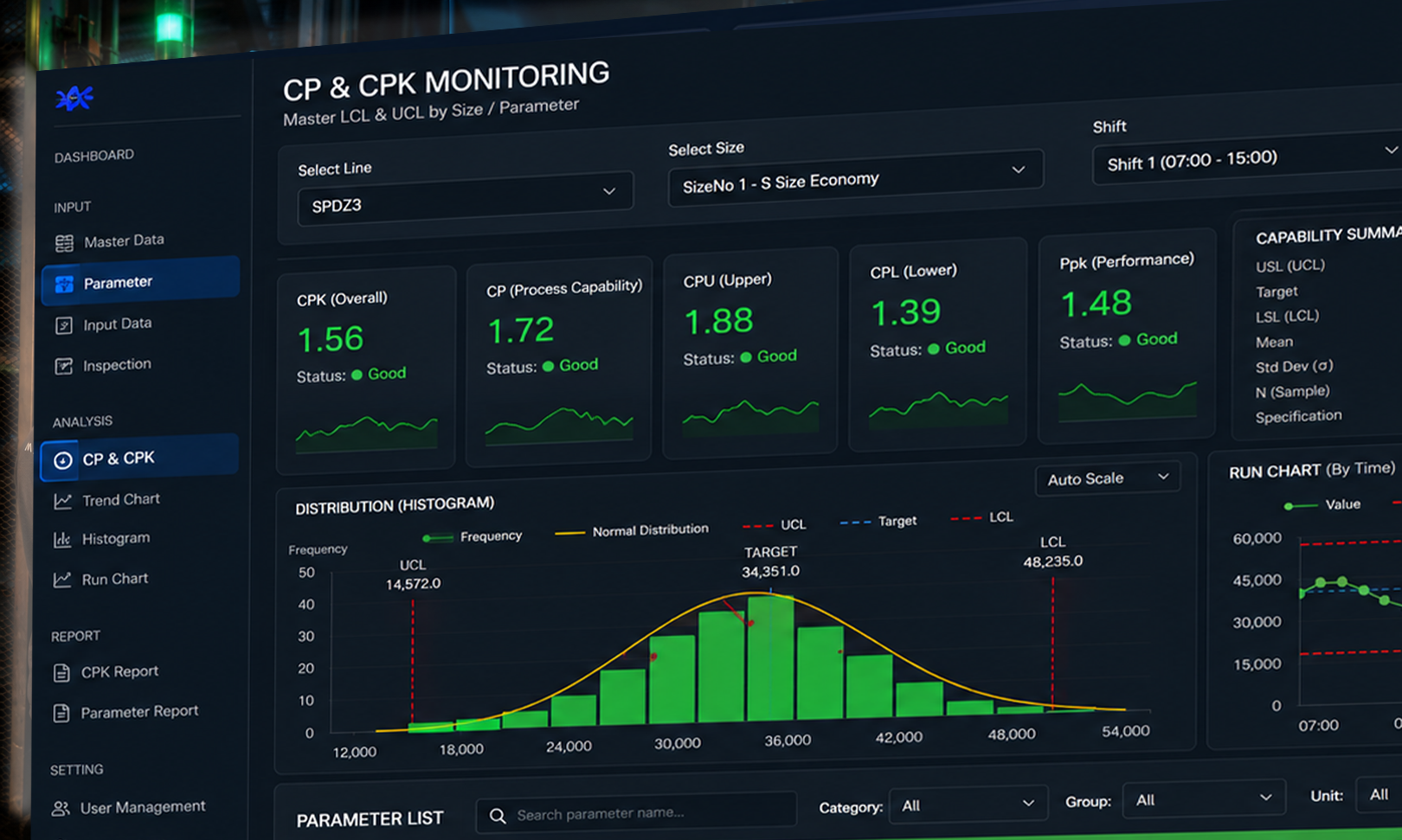
Task: Click the N (Sample) row label
Action: (1293, 392)
